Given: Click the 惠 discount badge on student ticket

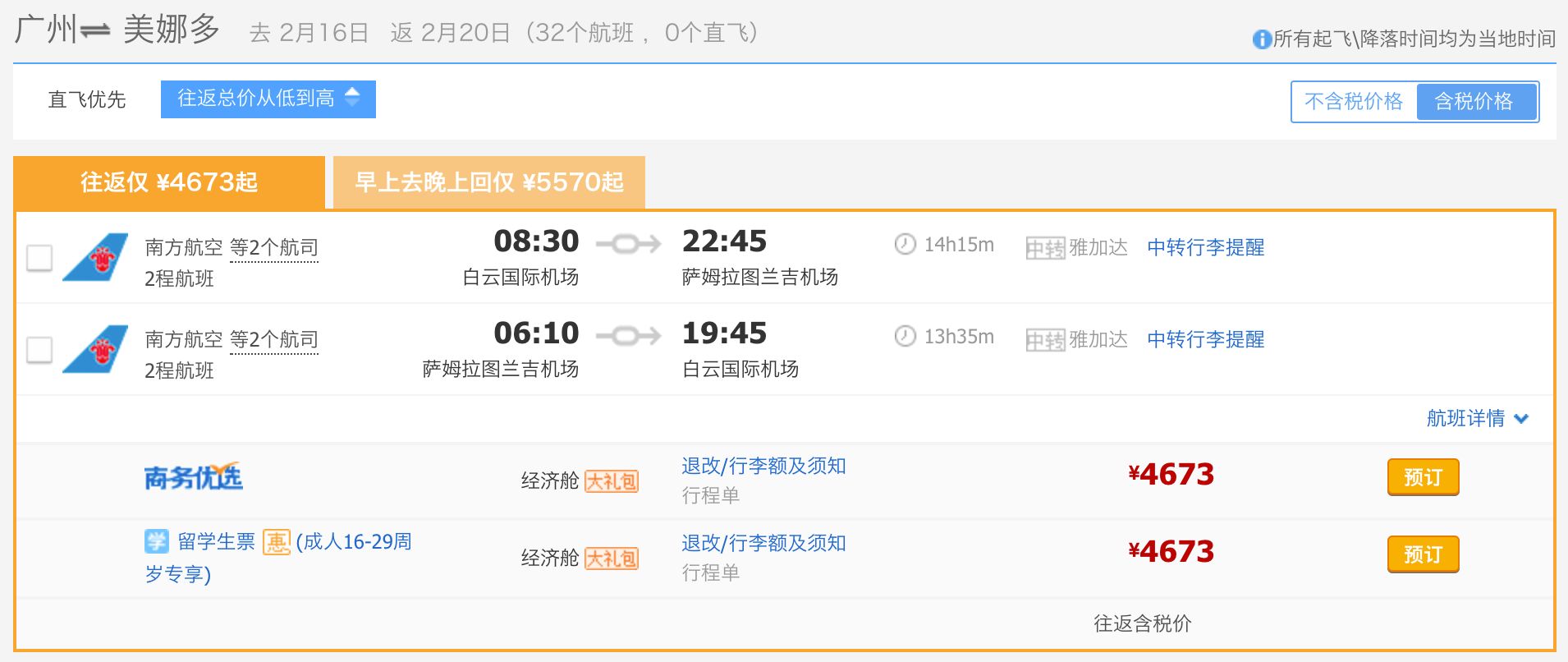Looking at the screenshot, I should (277, 542).
